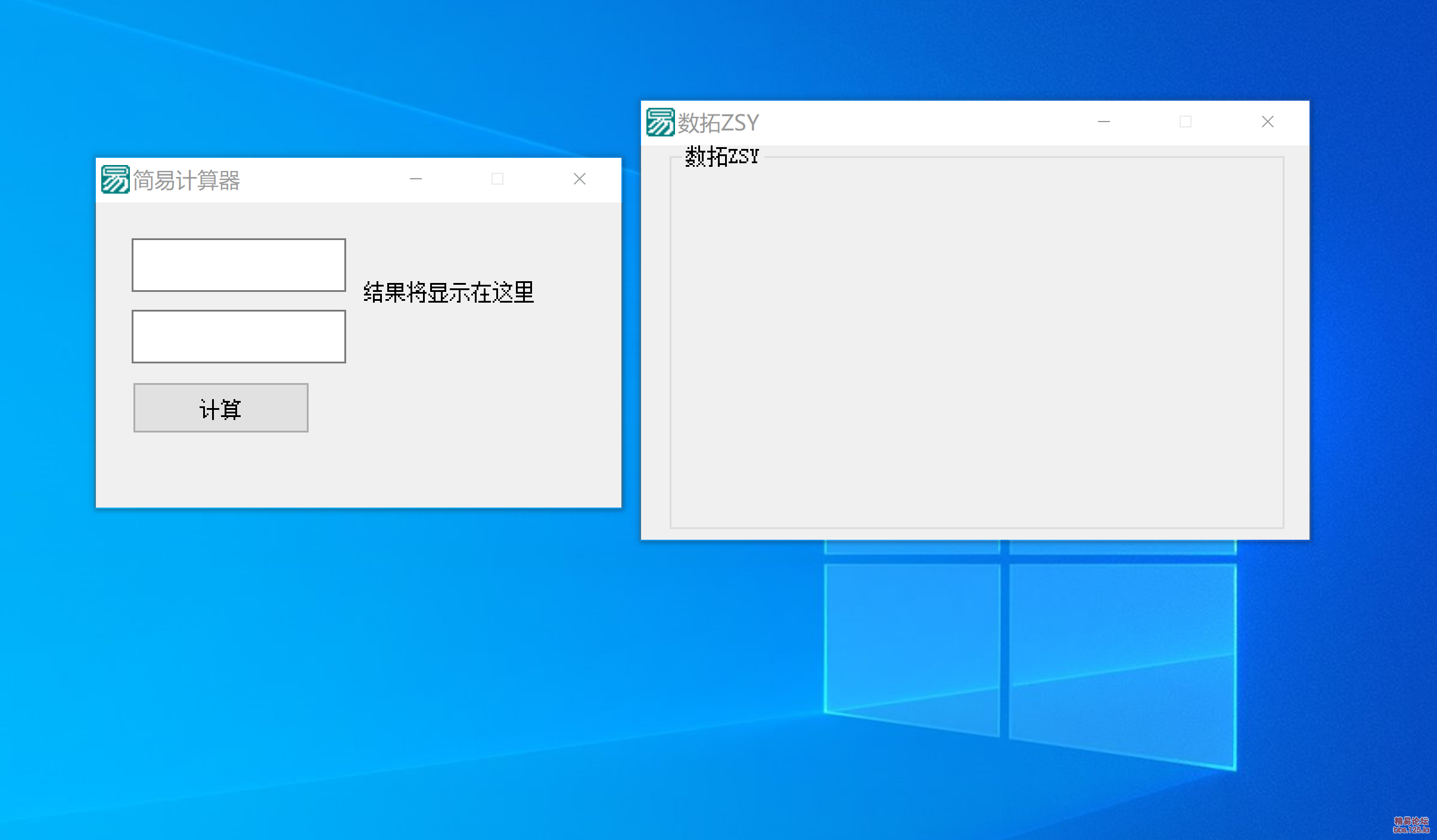The height and width of the screenshot is (840, 1437).
Task: Maximize the 简易计算器 window
Action: pos(497,179)
